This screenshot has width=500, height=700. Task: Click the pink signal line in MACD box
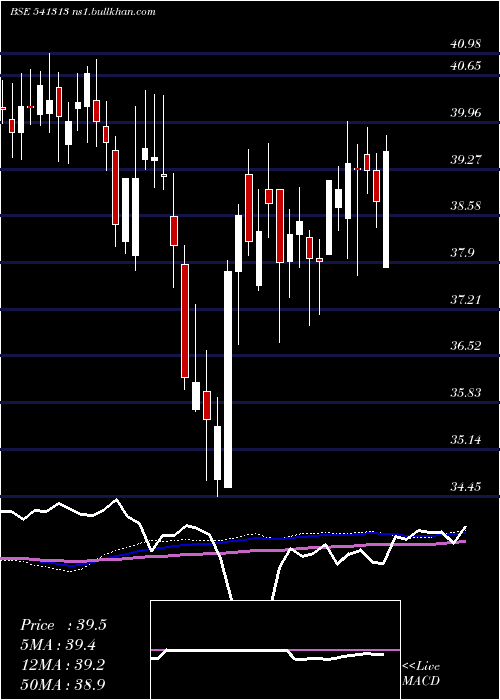[x=275, y=650]
